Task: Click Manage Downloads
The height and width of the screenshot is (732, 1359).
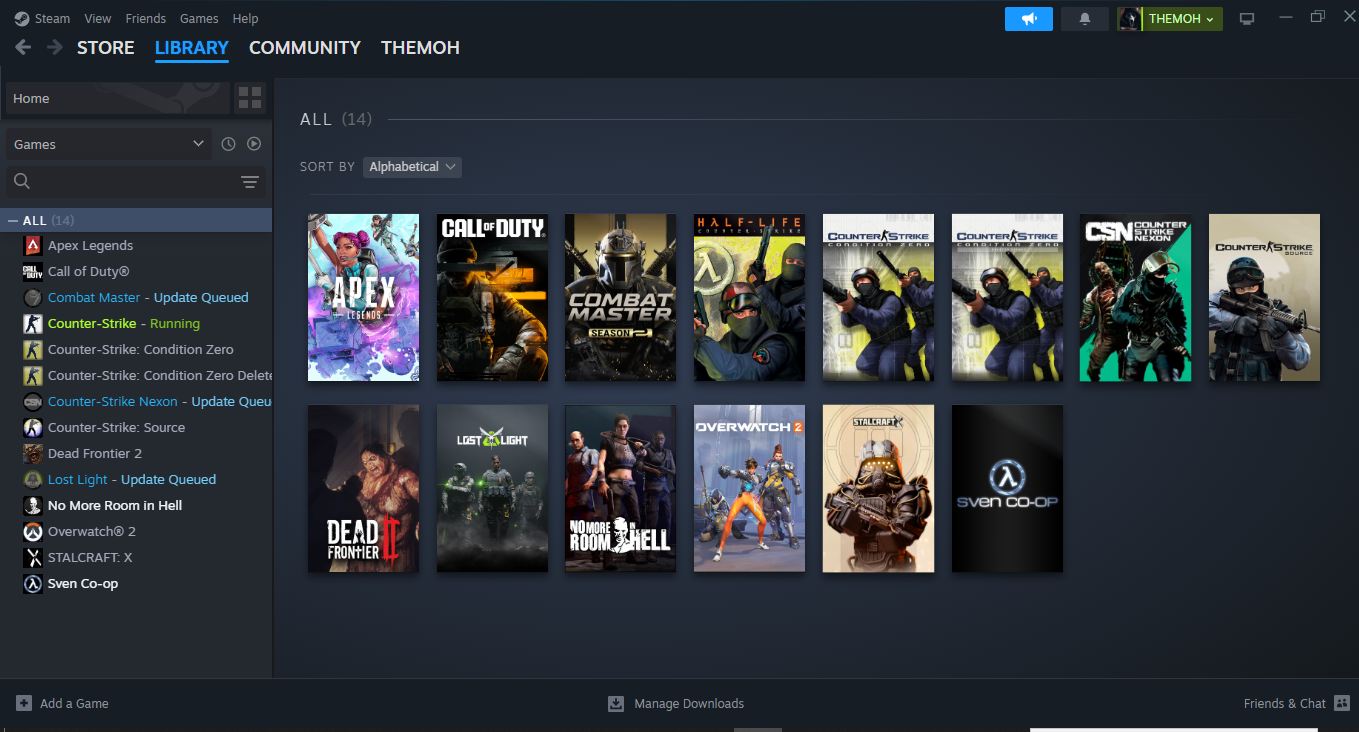Action: [688, 703]
